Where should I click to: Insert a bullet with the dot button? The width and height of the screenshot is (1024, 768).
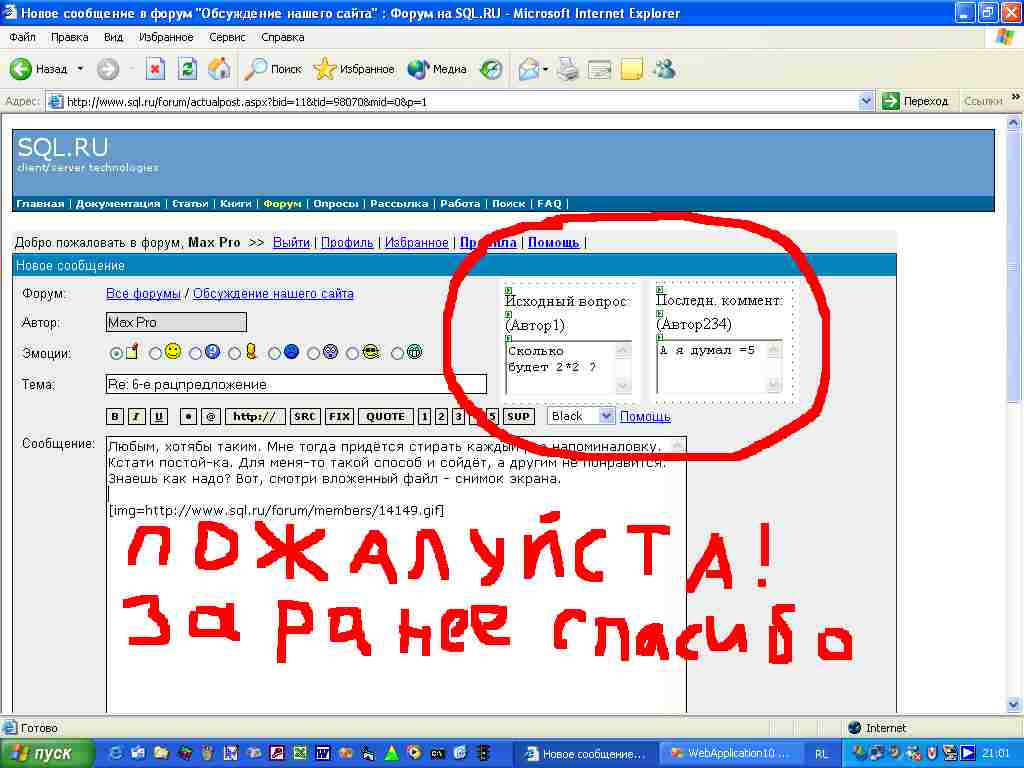pyautogui.click(x=188, y=417)
